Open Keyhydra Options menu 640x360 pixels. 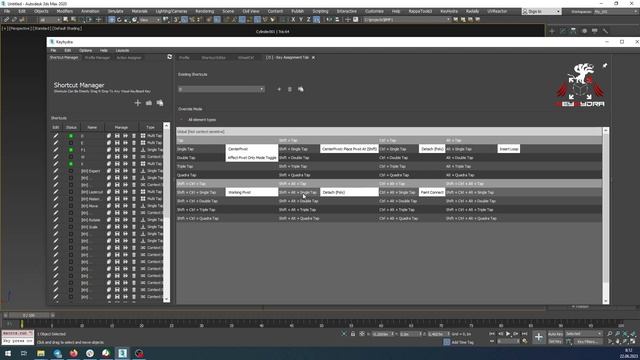(85, 50)
